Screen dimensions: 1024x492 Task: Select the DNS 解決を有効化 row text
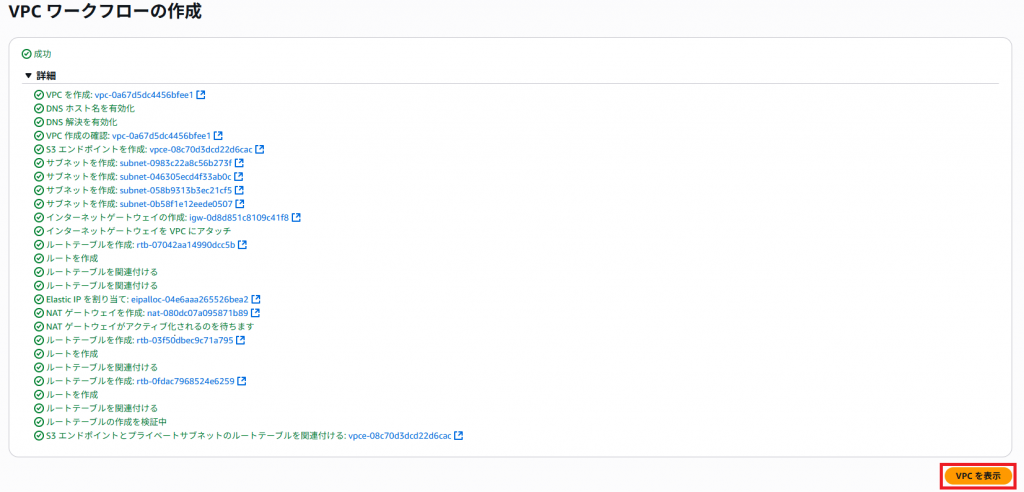coord(82,122)
